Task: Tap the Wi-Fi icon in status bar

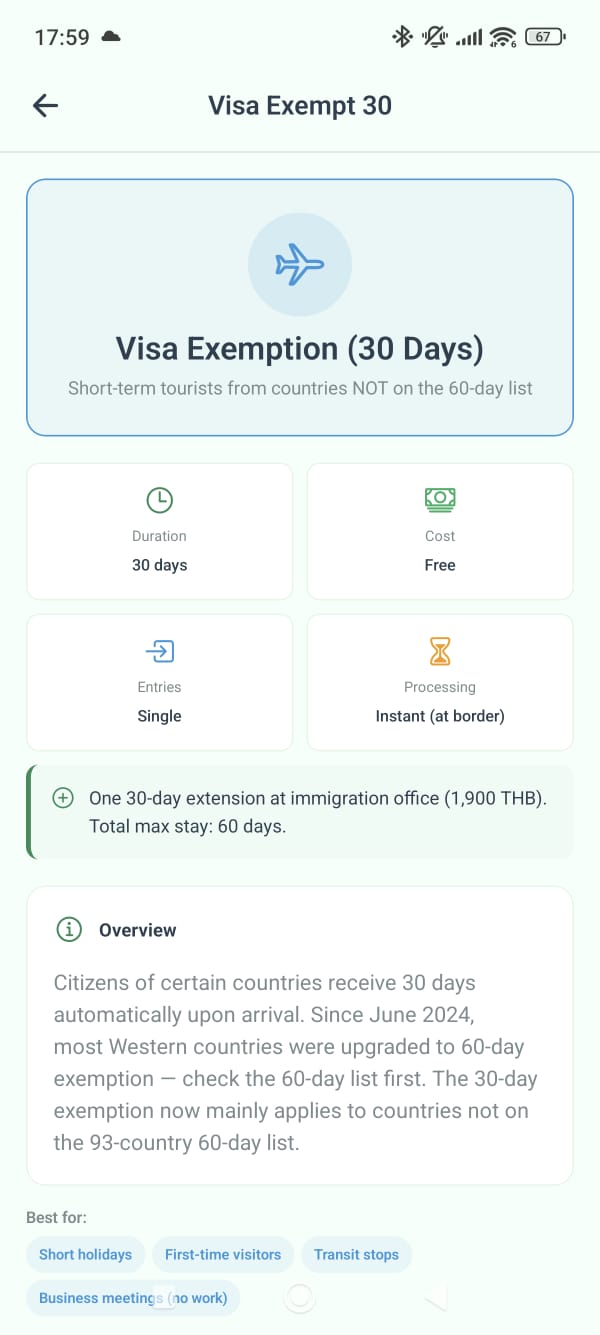Action: pyautogui.click(x=502, y=37)
